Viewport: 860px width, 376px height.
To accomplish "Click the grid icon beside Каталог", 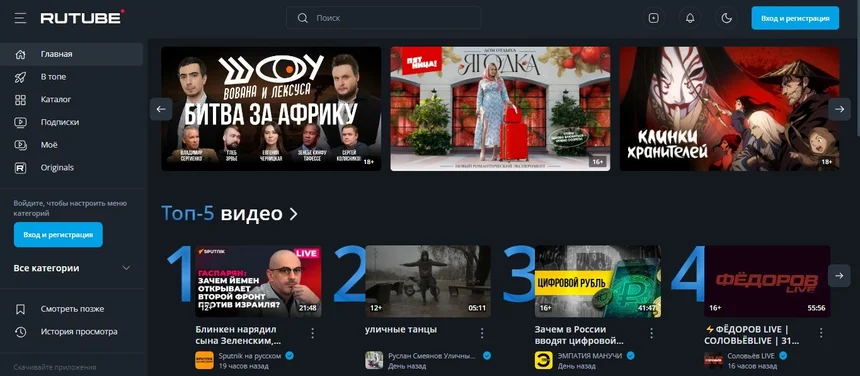I will (x=20, y=100).
